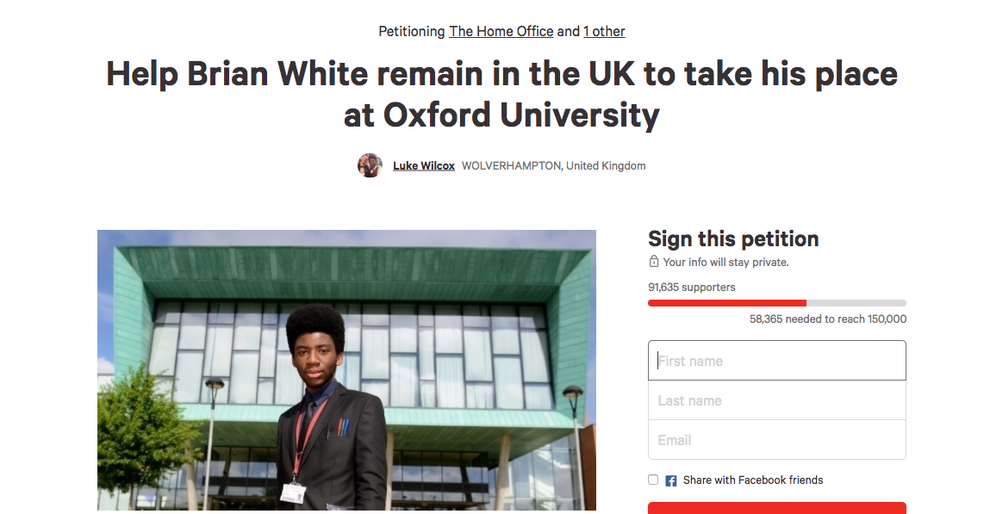Click the "58,365 needed to reach 150,000" text
This screenshot has width=990, height=514.
[x=828, y=319]
